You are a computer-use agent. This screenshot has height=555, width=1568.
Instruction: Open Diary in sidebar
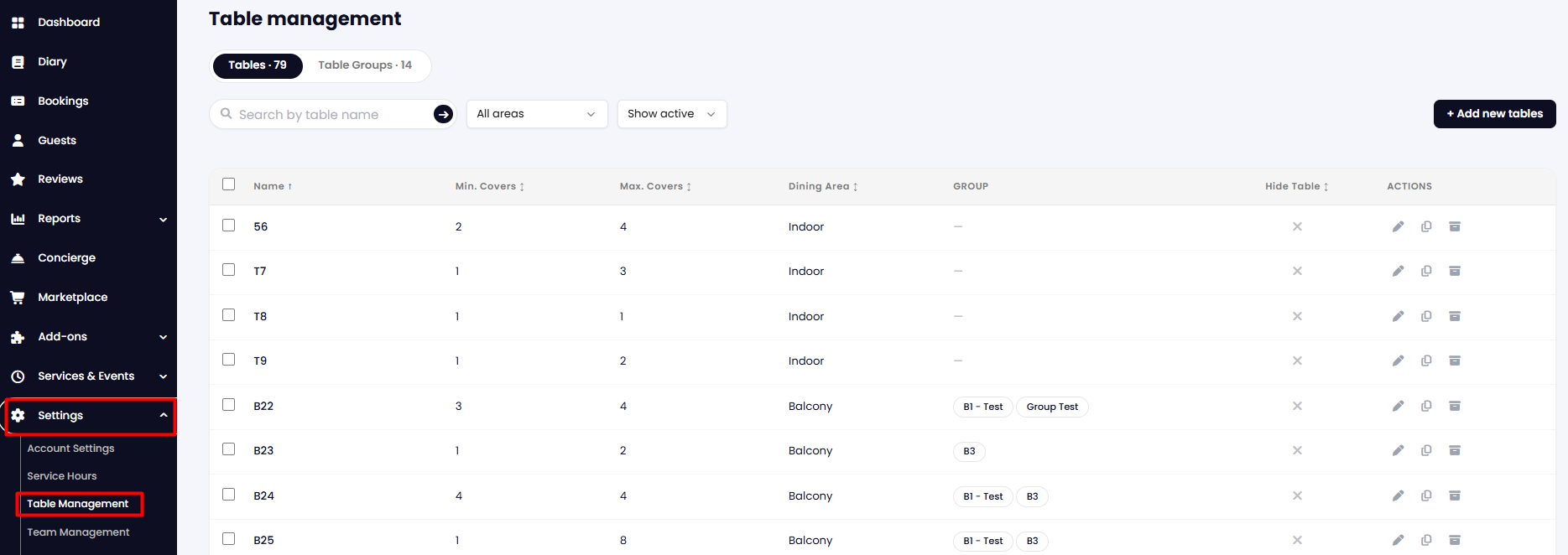[52, 61]
